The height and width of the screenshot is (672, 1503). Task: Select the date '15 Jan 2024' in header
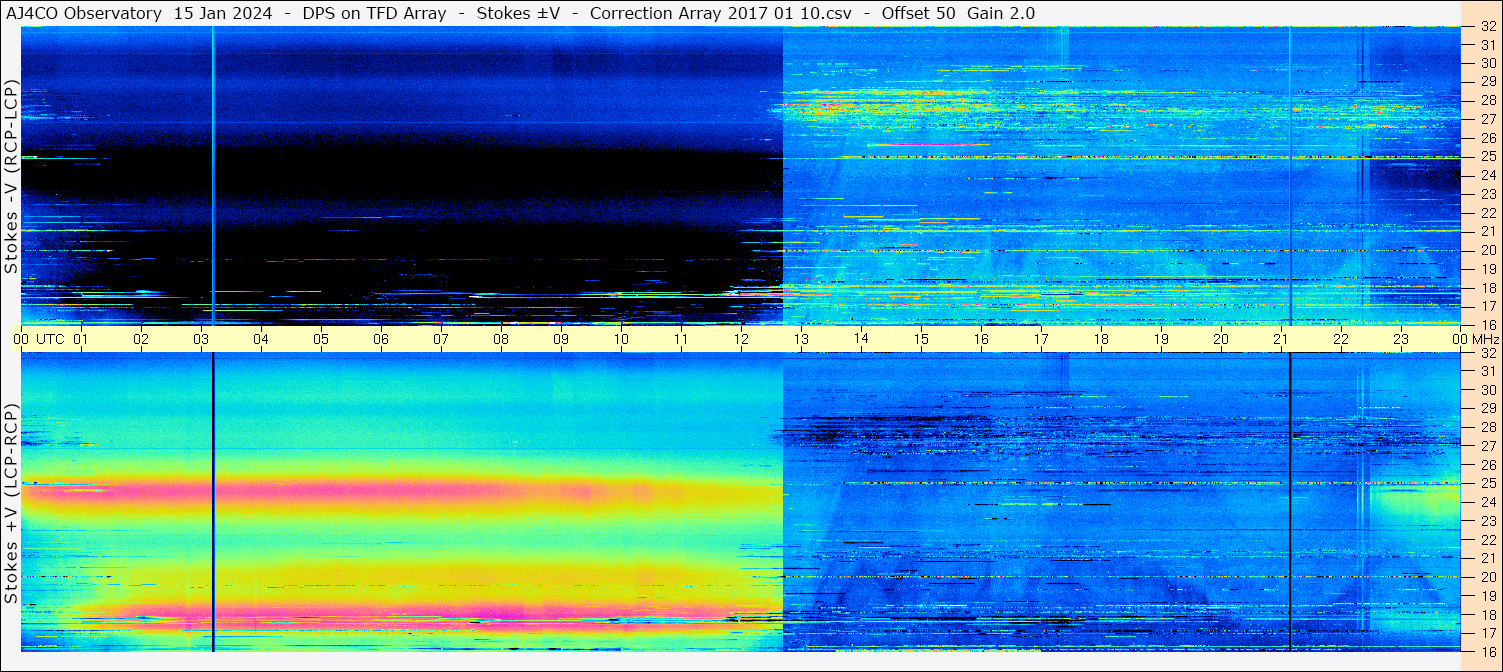221,13
